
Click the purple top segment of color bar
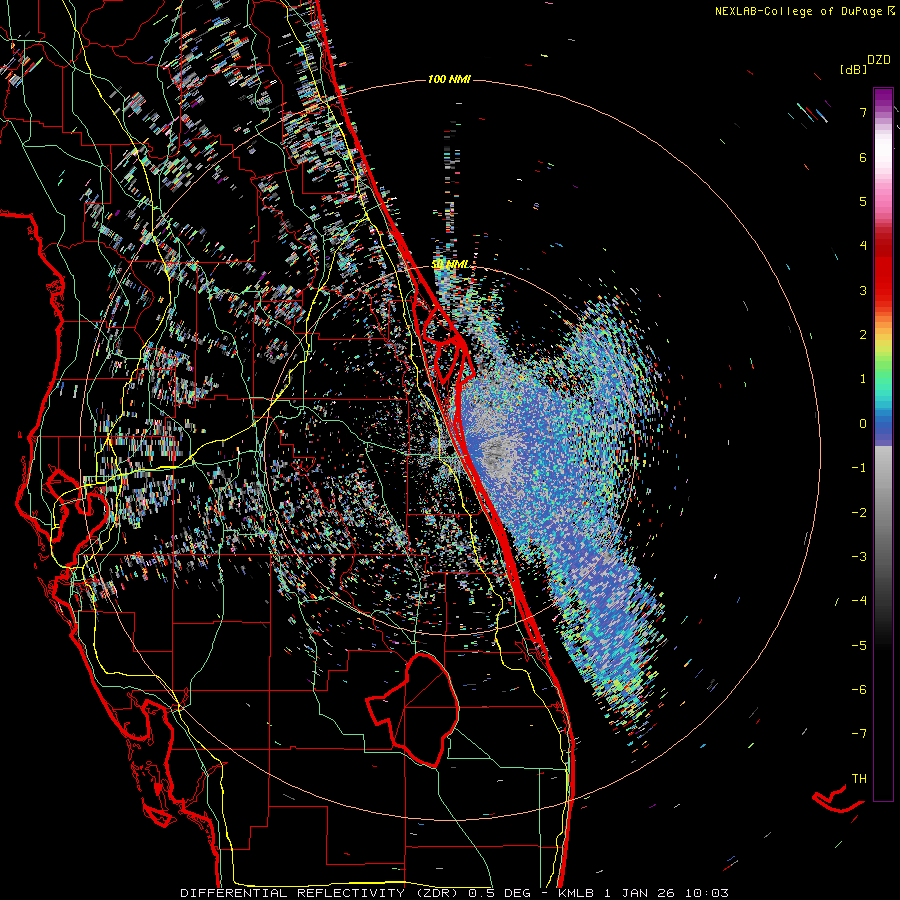883,99
